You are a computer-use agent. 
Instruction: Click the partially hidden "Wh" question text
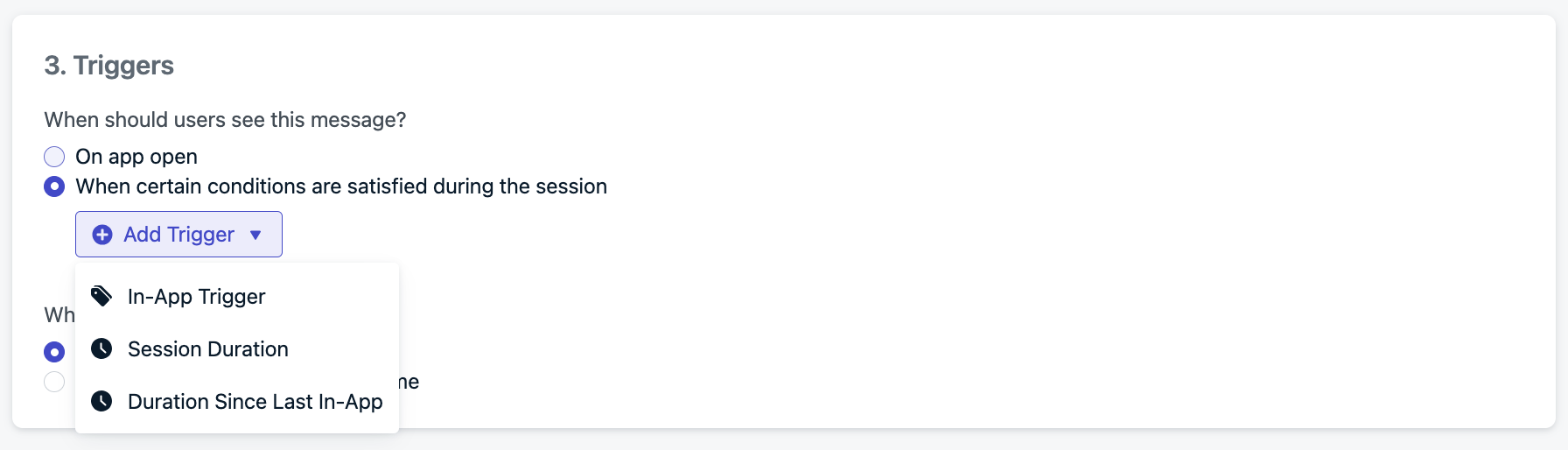point(59,315)
